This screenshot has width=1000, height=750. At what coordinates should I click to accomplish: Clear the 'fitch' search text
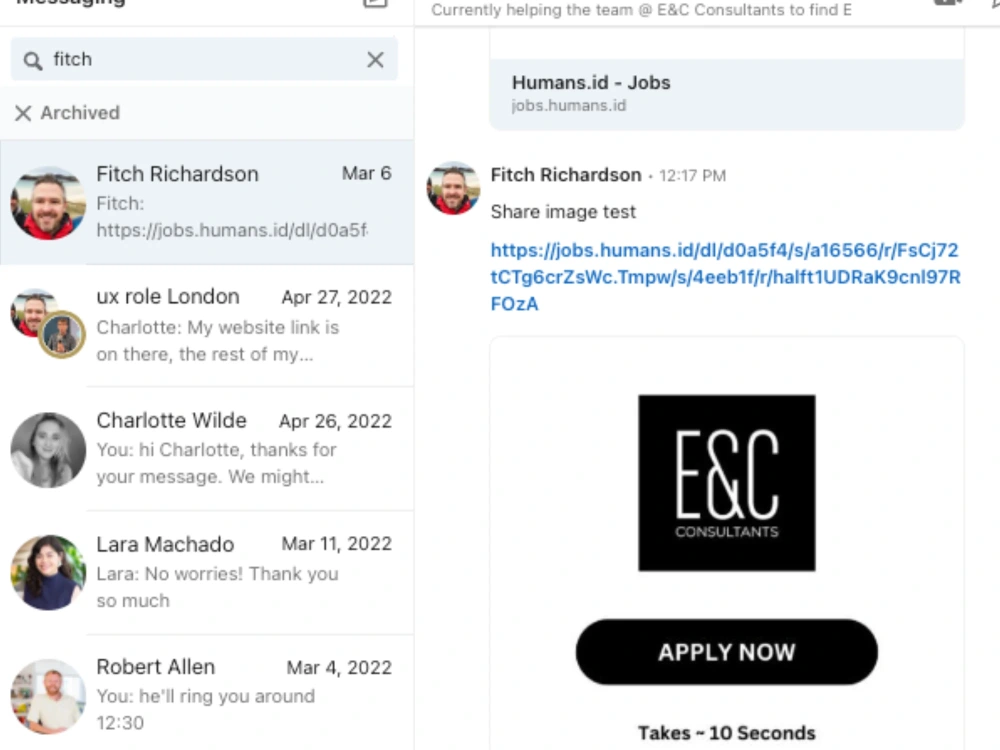pyautogui.click(x=376, y=59)
